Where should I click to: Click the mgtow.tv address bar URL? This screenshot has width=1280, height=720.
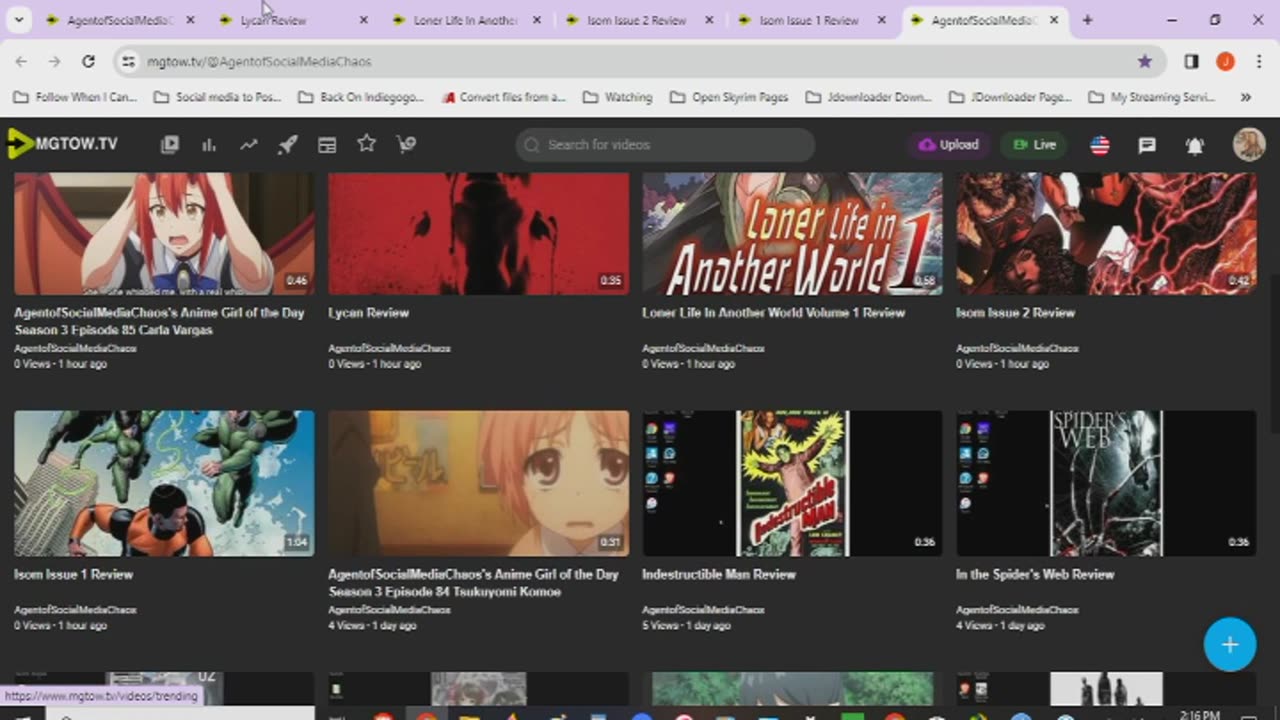(259, 62)
